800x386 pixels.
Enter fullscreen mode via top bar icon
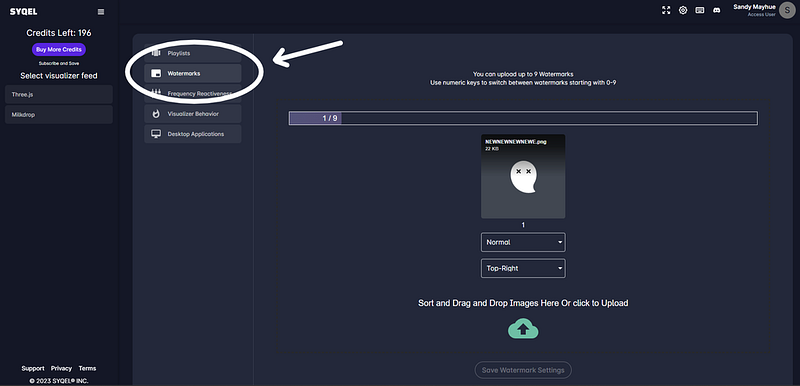point(666,10)
